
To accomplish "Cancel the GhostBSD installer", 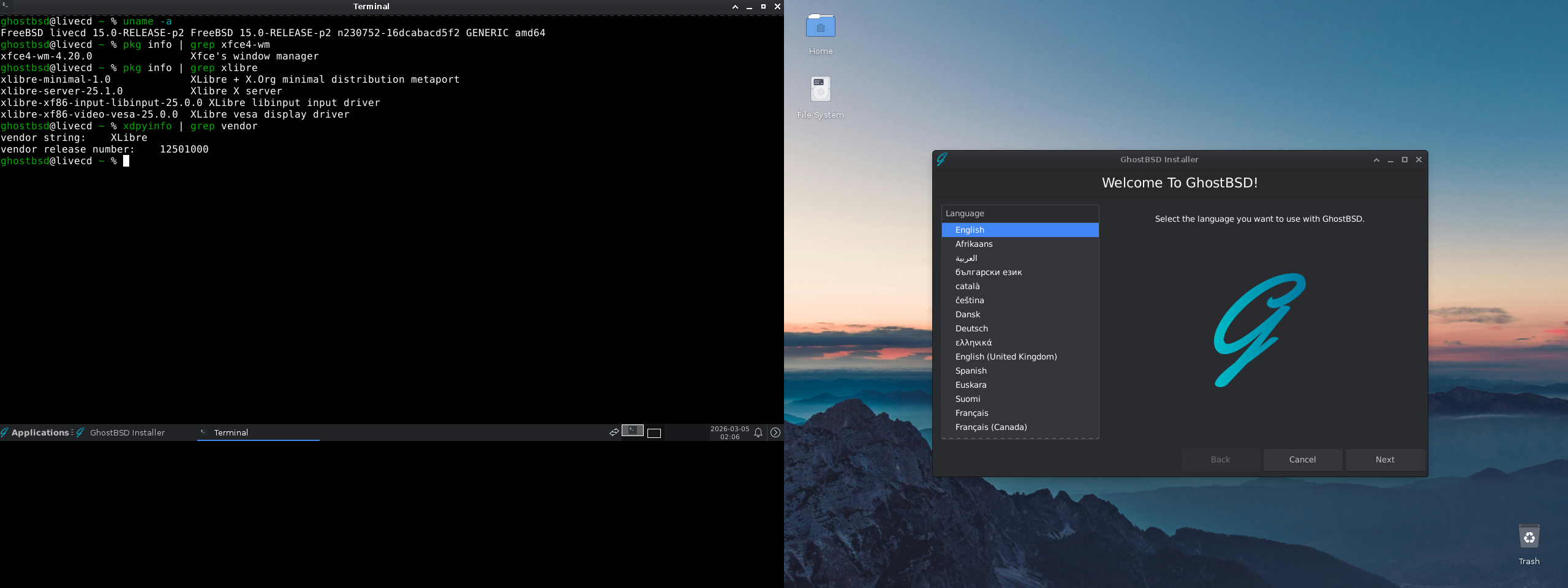I will point(1302,459).
